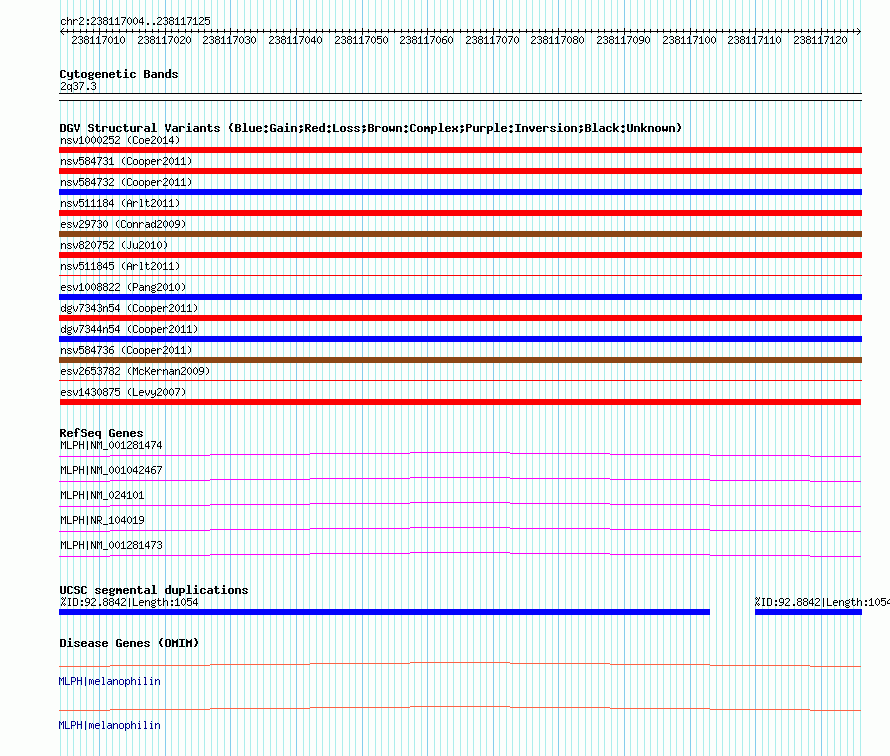
Task: Select the red loss bar under nsv1000252
Action: [x=460, y=150]
